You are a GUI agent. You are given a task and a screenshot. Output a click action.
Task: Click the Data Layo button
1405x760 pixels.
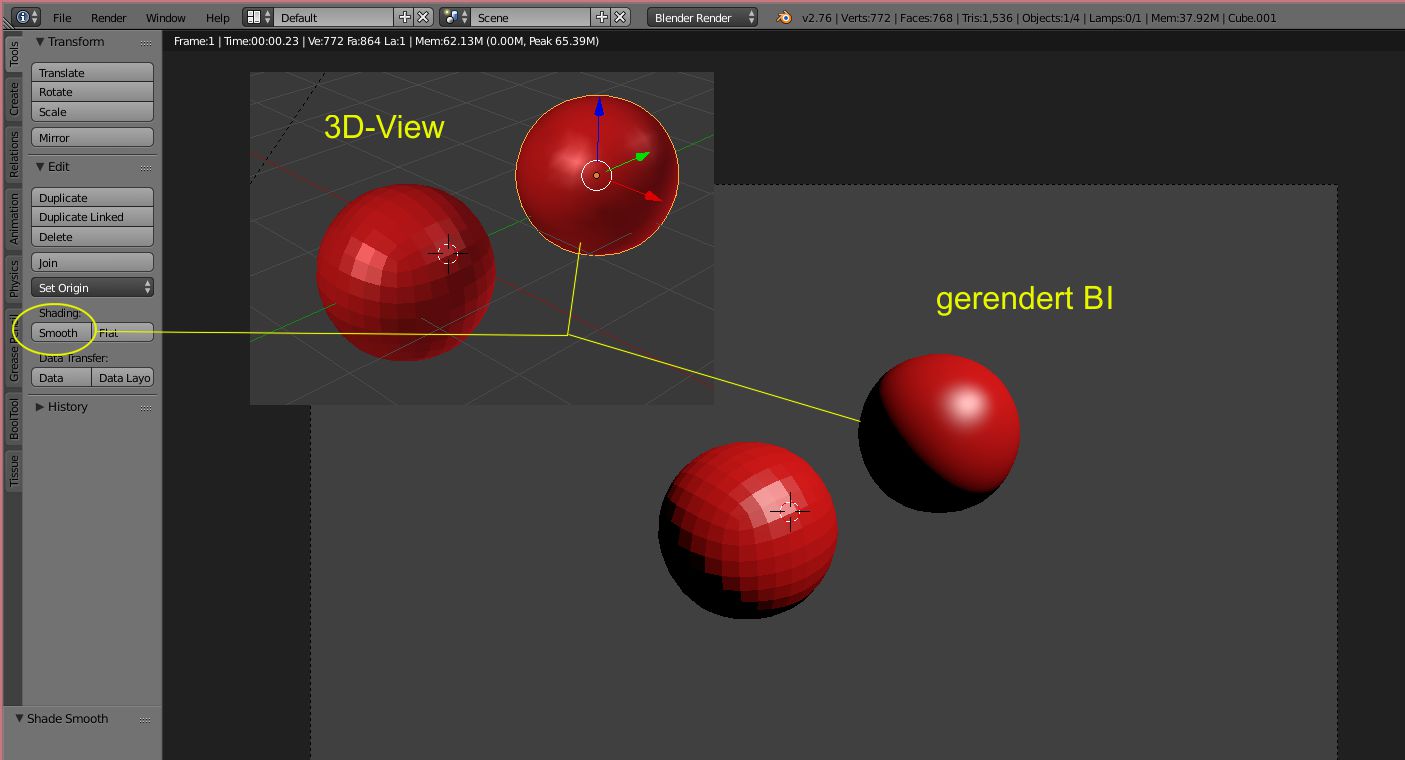point(123,377)
